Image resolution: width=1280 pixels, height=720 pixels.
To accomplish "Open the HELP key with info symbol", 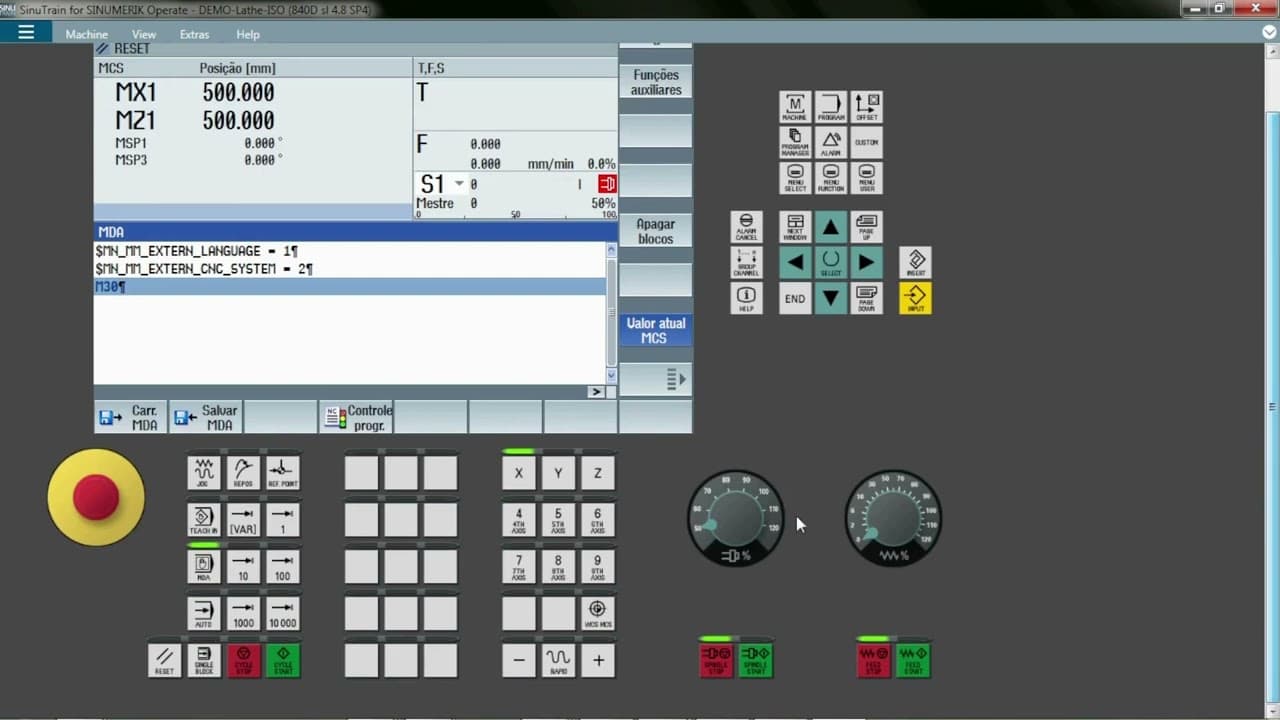I will tap(746, 298).
